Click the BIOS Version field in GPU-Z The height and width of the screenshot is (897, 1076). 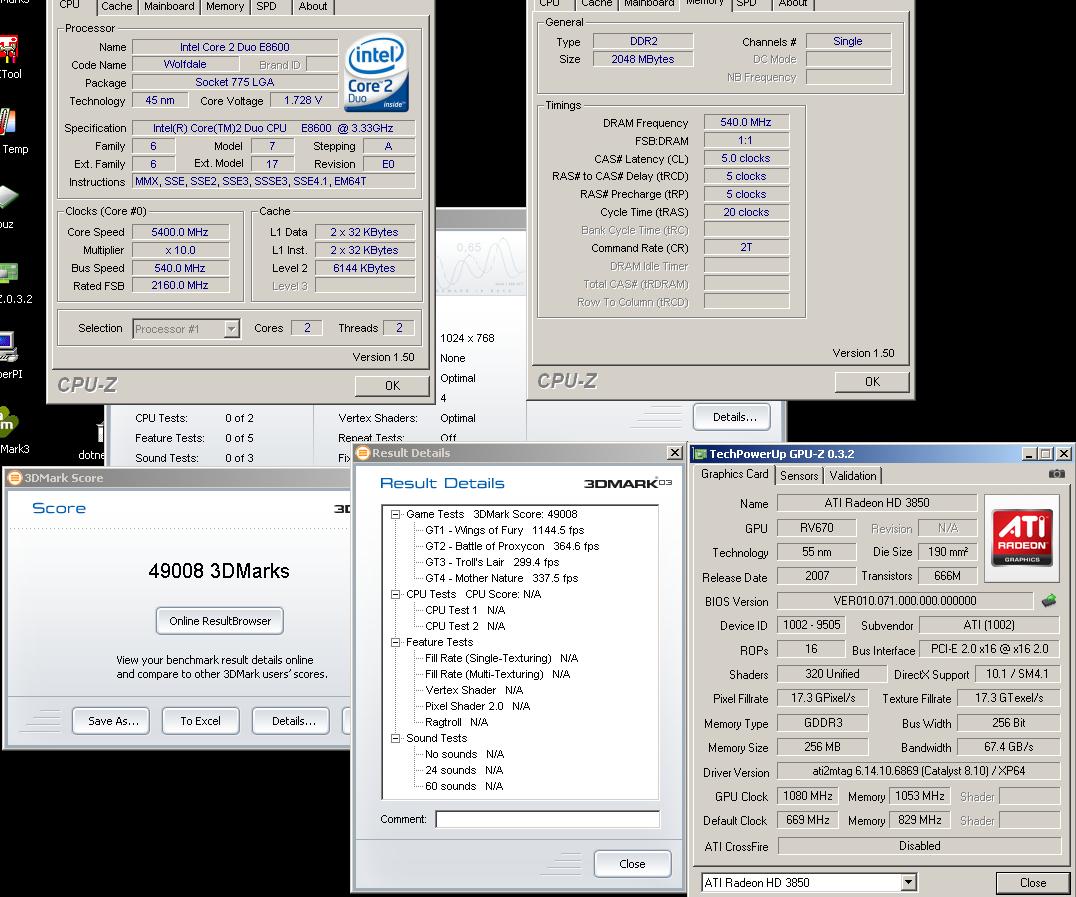905,601
